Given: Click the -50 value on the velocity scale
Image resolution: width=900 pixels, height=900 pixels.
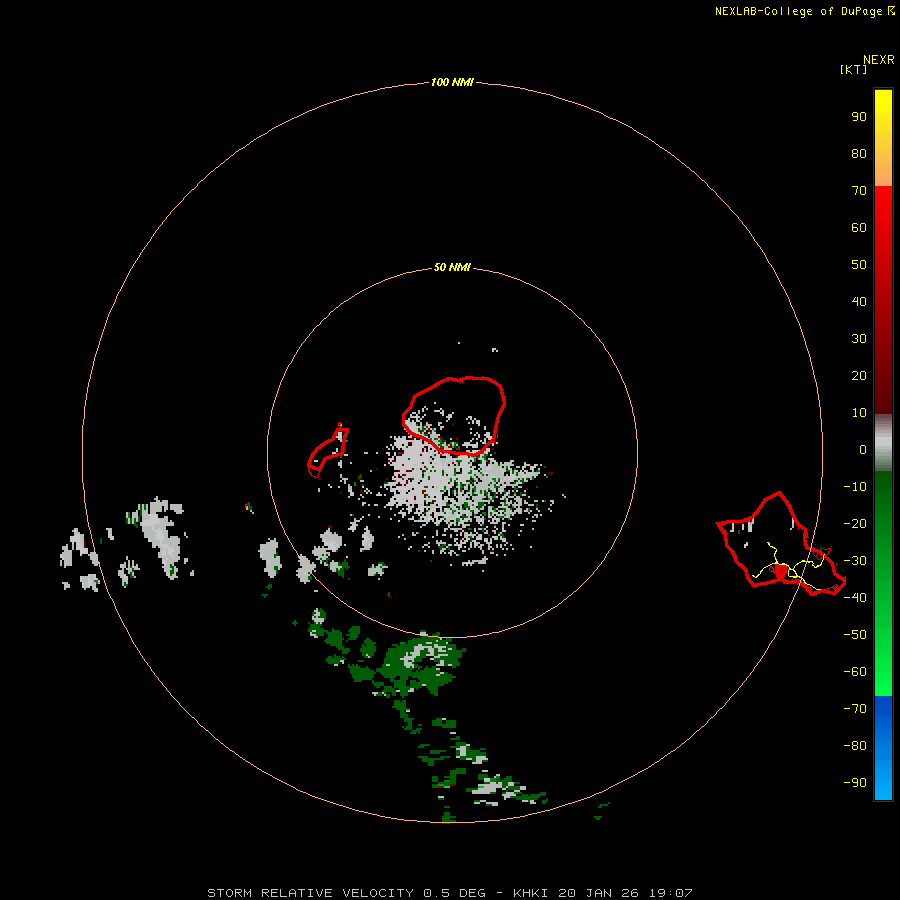Looking at the screenshot, I should tap(855, 635).
